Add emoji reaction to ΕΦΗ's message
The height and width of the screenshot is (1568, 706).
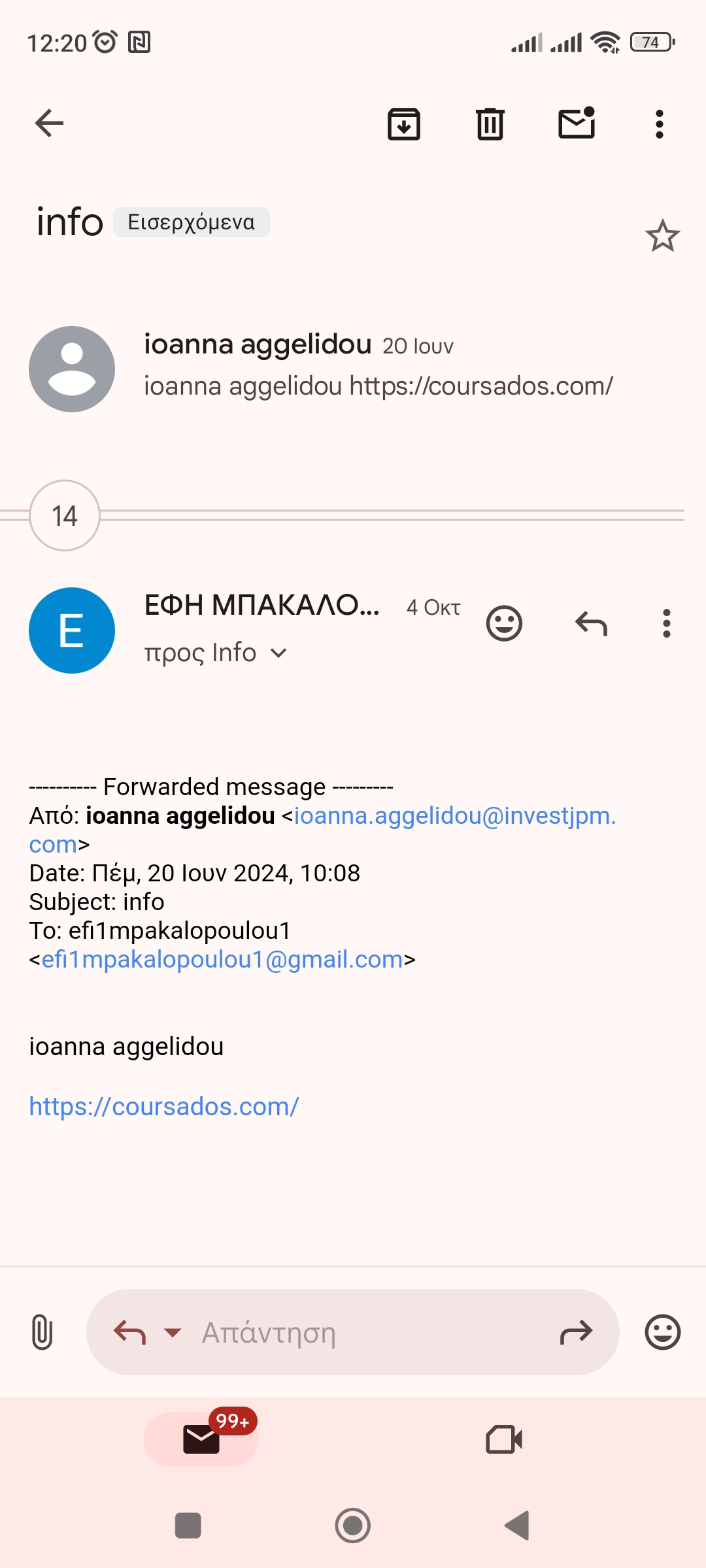pyautogui.click(x=504, y=623)
